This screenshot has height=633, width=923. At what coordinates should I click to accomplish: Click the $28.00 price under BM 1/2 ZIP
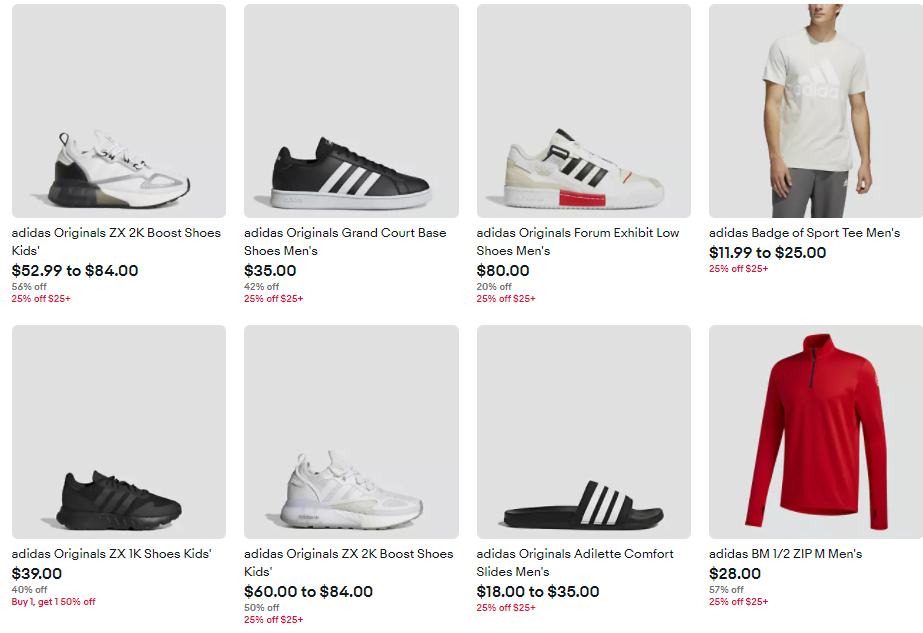point(735,574)
